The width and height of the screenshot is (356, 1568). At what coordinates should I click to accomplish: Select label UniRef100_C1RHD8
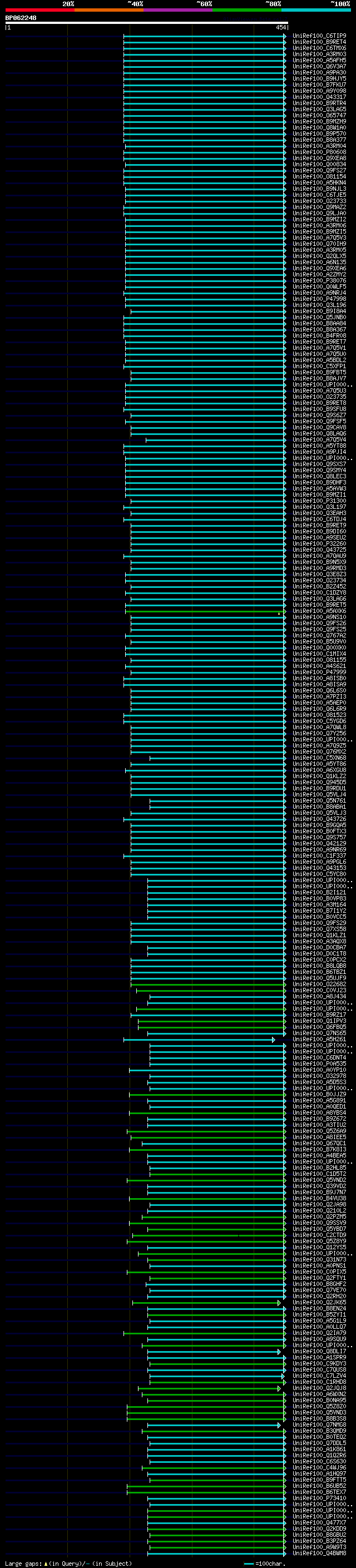pos(319,1382)
